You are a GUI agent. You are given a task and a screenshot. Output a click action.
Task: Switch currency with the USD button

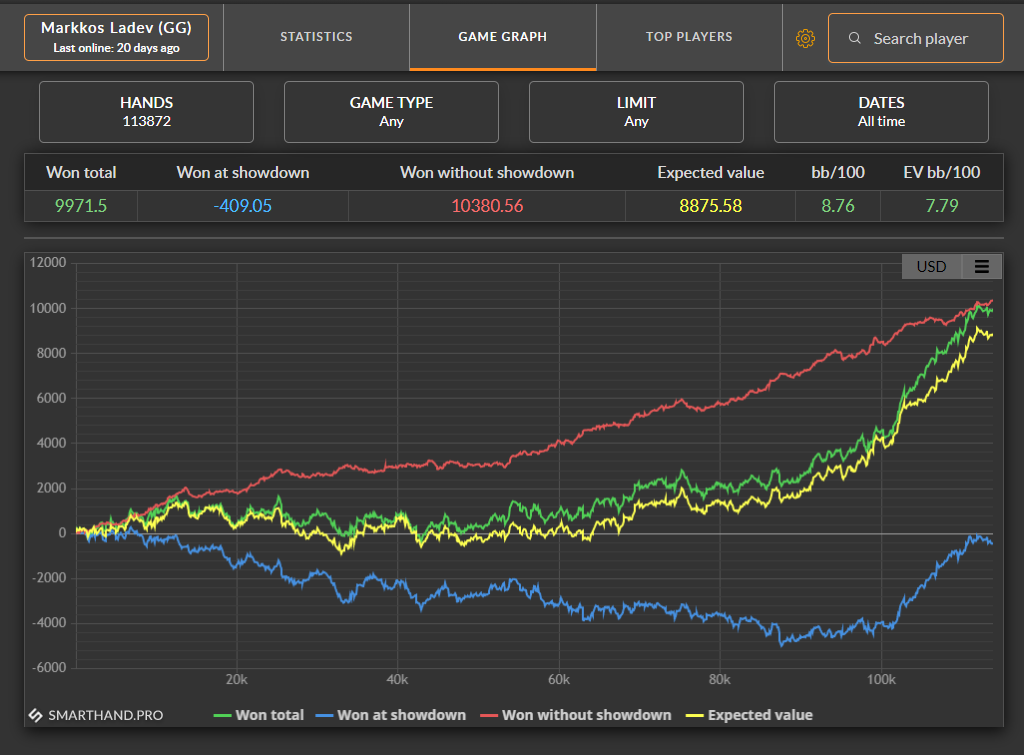click(x=931, y=266)
